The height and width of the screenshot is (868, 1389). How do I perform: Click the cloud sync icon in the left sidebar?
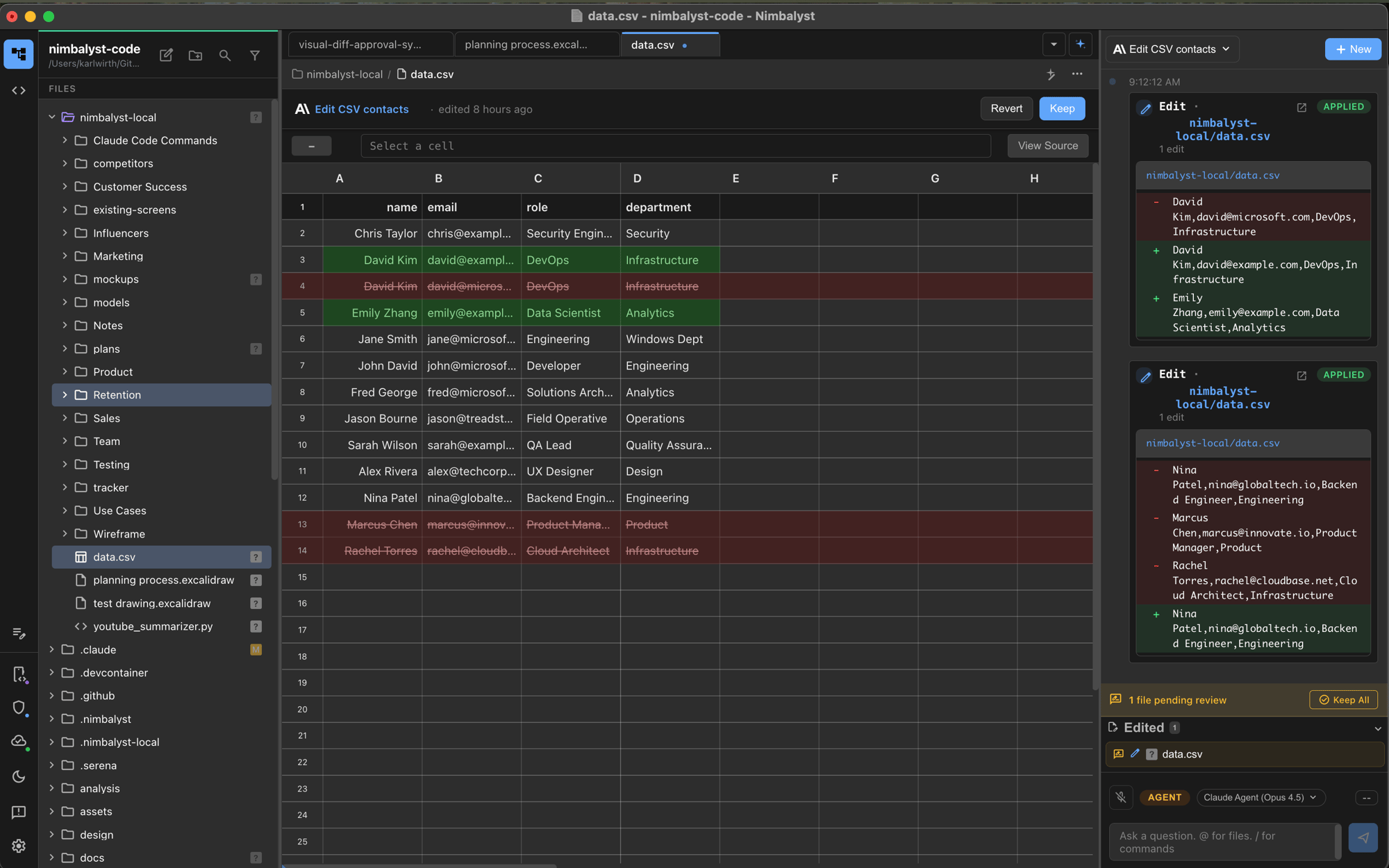click(19, 742)
